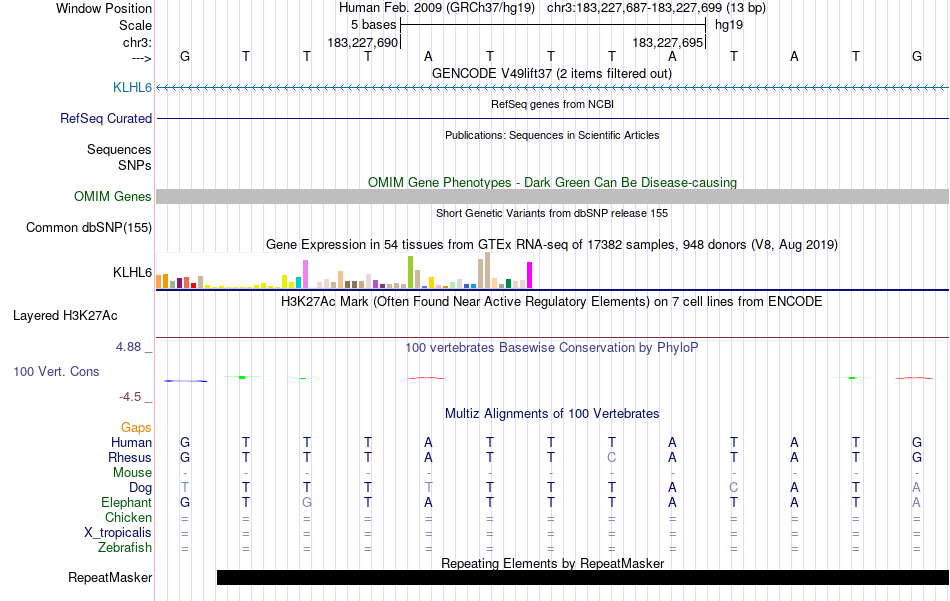The height and width of the screenshot is (601, 950).
Task: Click the violet GTEx expression bar
Action: 305,274
